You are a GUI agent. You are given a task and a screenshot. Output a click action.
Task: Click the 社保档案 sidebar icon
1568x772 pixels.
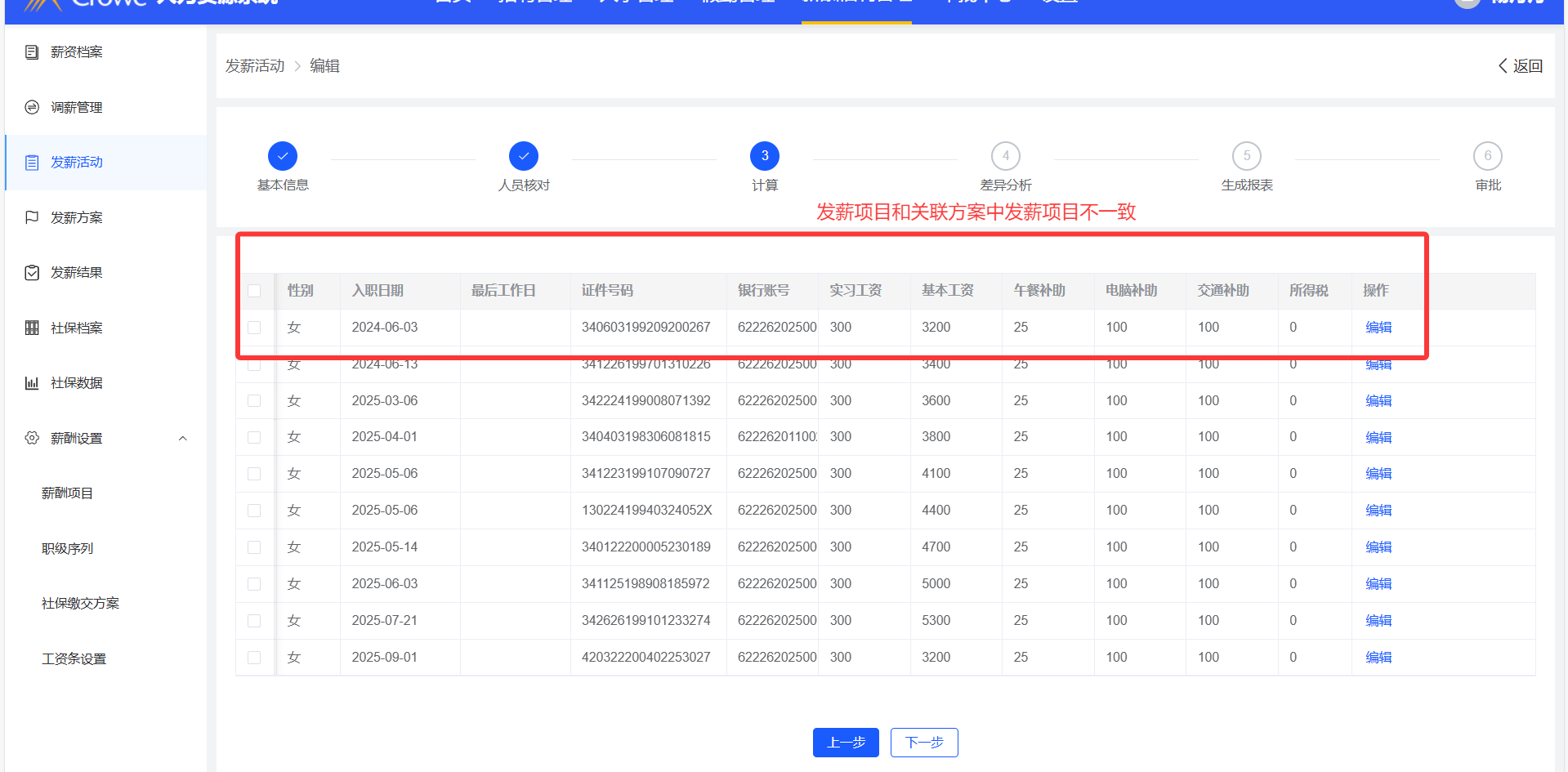point(32,328)
